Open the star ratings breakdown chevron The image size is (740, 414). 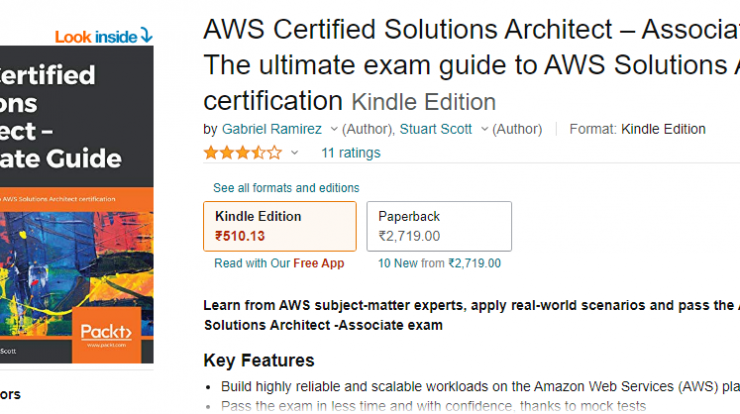point(294,153)
